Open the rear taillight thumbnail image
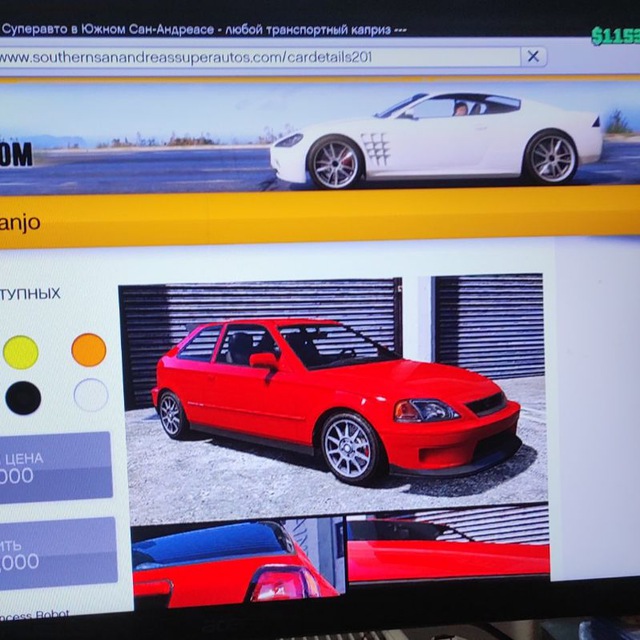Screen dimensions: 640x640 (x=238, y=561)
